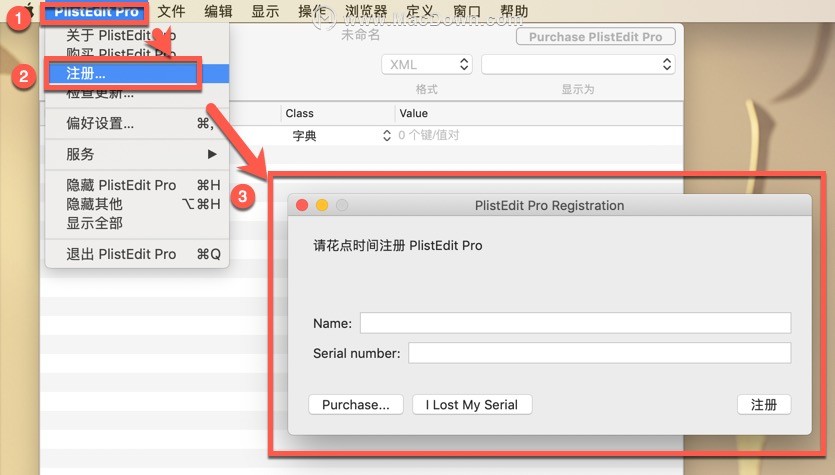
Task: Click the Purchase PlistEdit Pro button
Action: coord(595,37)
